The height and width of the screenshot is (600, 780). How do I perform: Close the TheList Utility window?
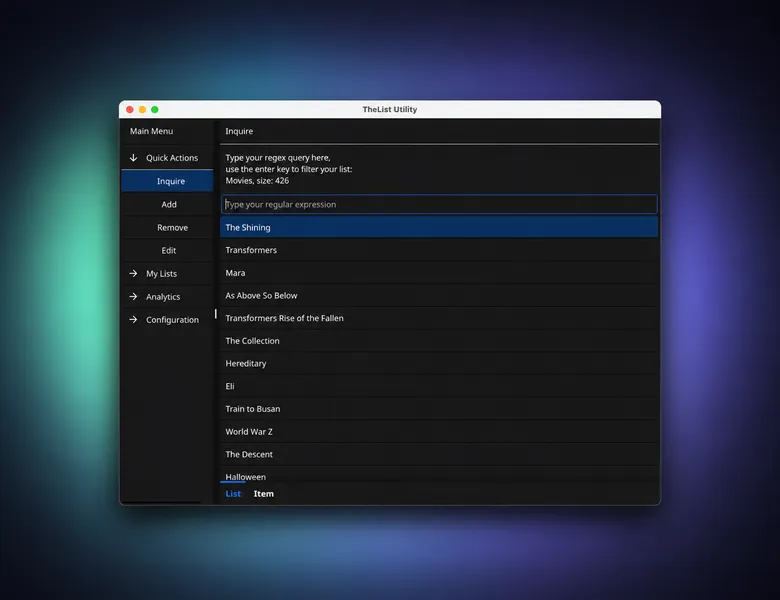tap(130, 109)
